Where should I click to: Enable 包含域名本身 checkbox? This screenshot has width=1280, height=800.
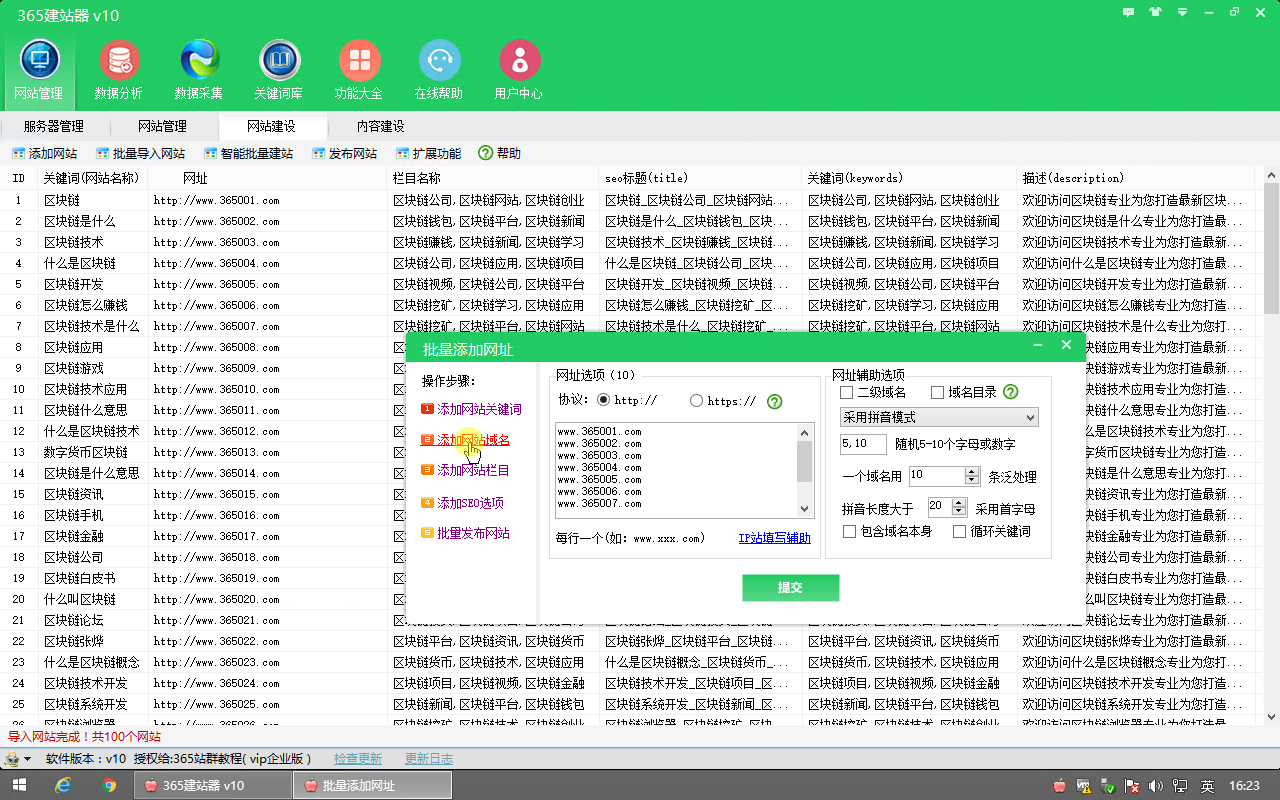[x=850, y=531]
